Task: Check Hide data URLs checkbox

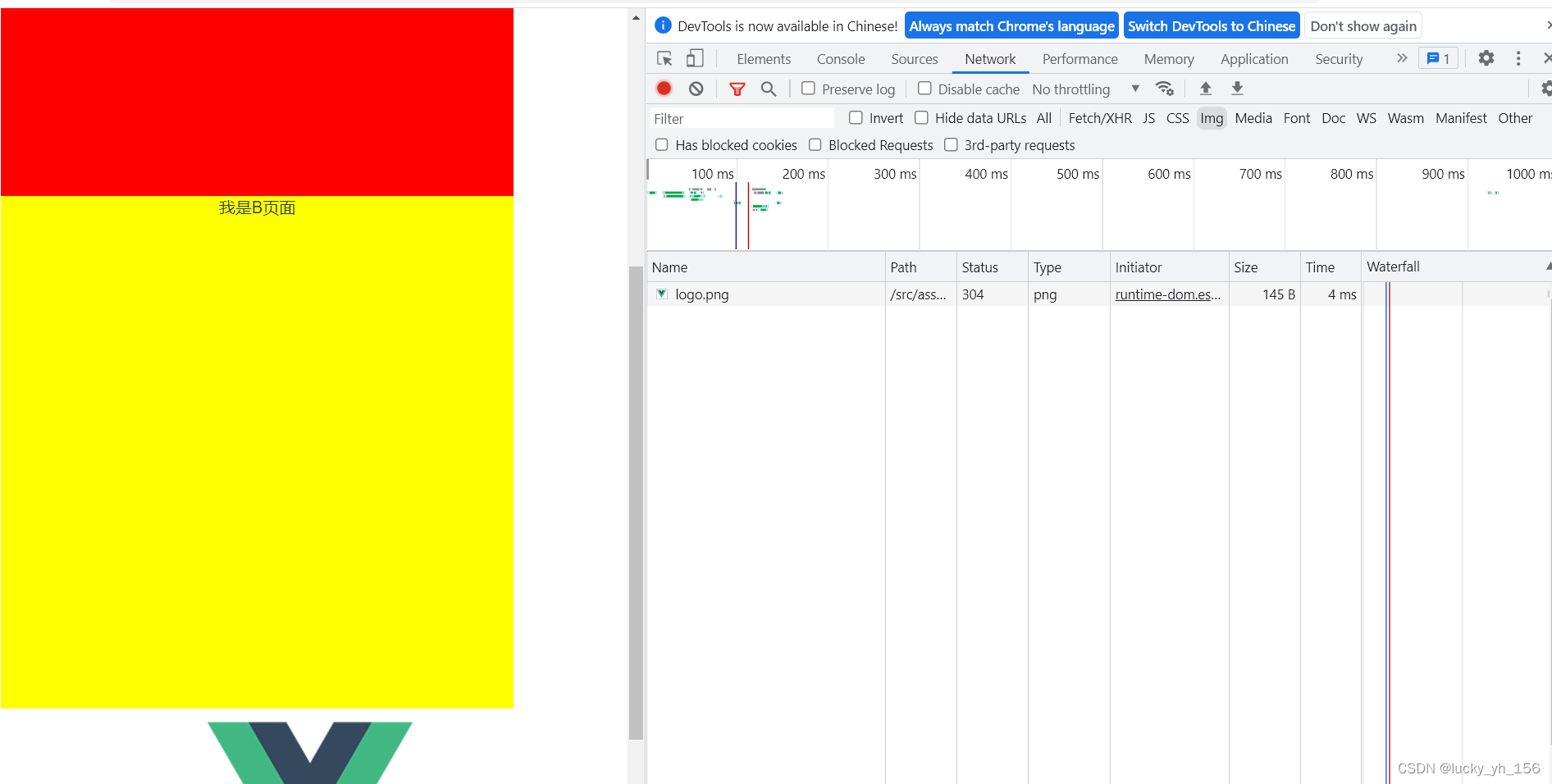Action: pyautogui.click(x=921, y=118)
